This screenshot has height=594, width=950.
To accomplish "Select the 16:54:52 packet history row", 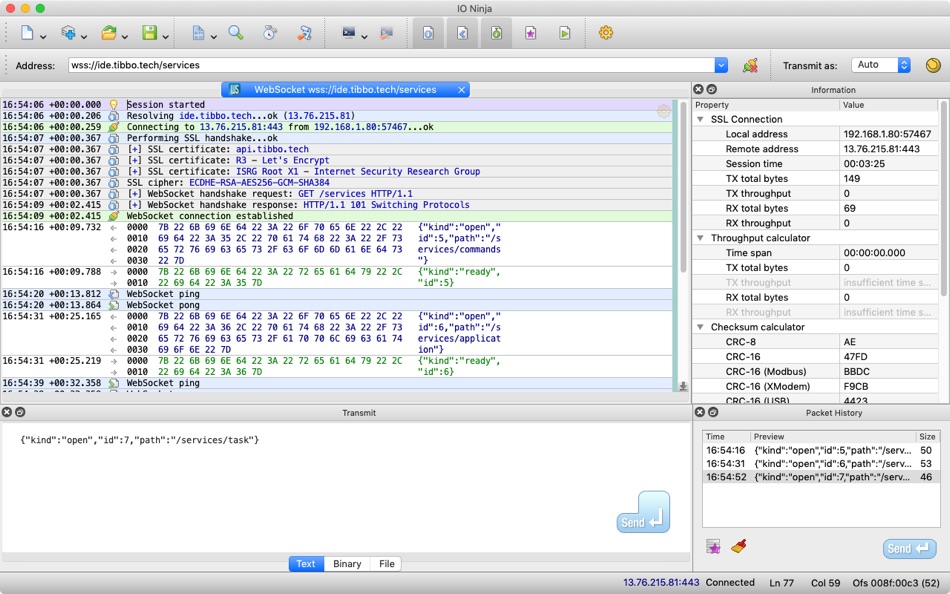I will pos(821,477).
